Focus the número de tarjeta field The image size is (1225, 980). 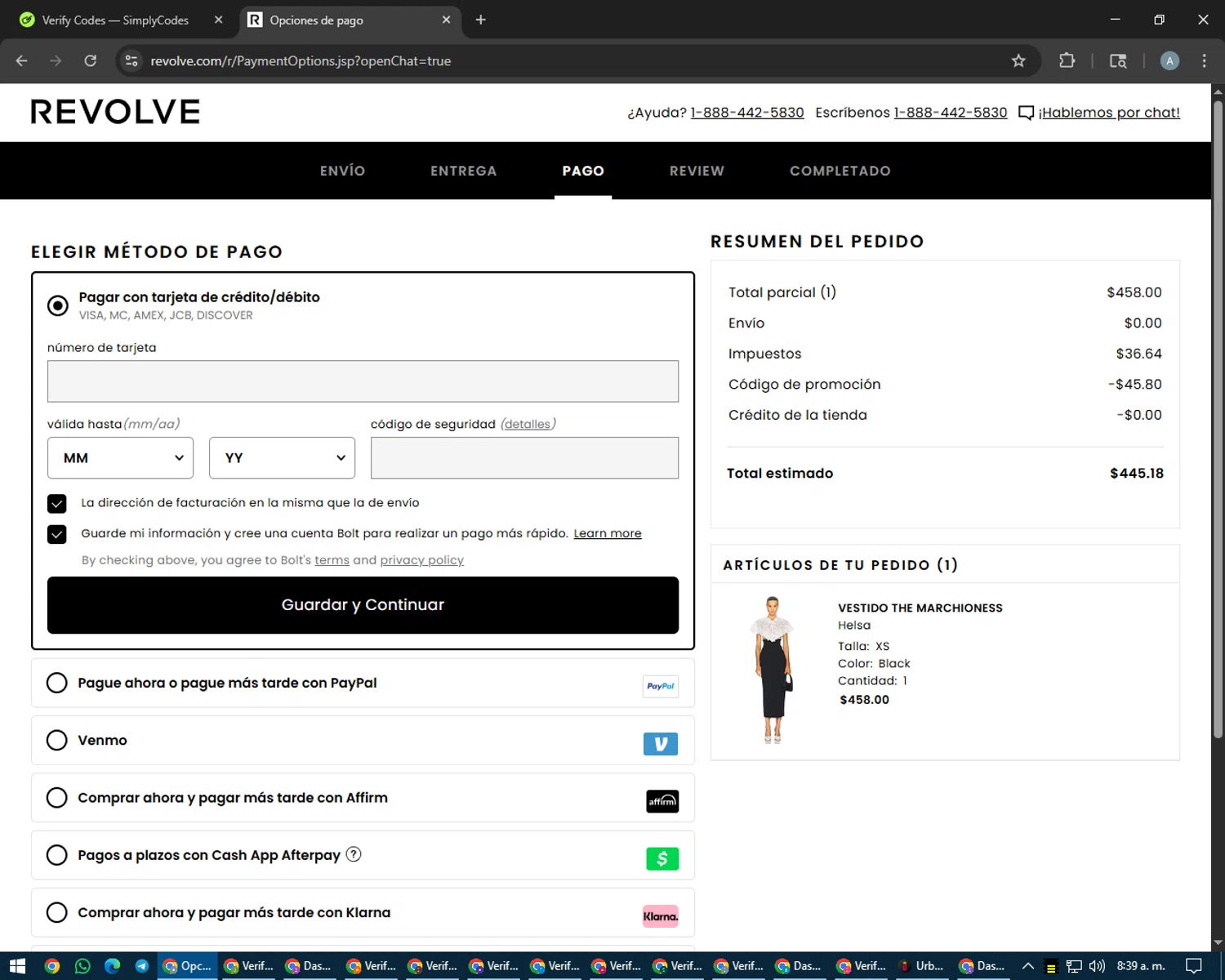click(x=363, y=381)
